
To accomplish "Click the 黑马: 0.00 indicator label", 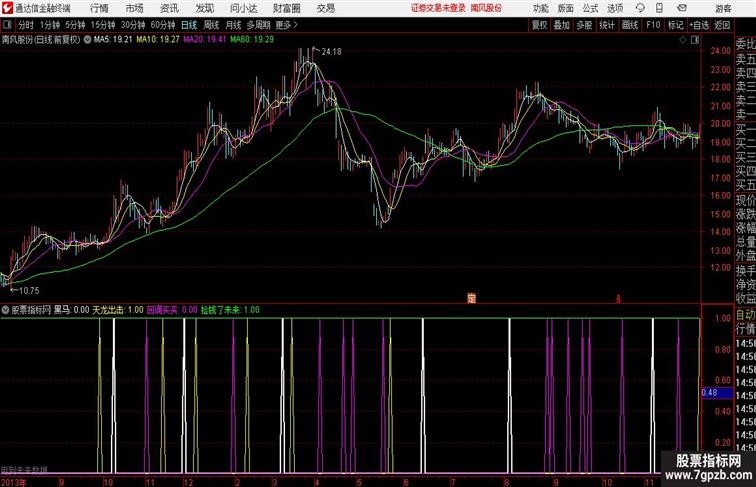I will point(71,310).
